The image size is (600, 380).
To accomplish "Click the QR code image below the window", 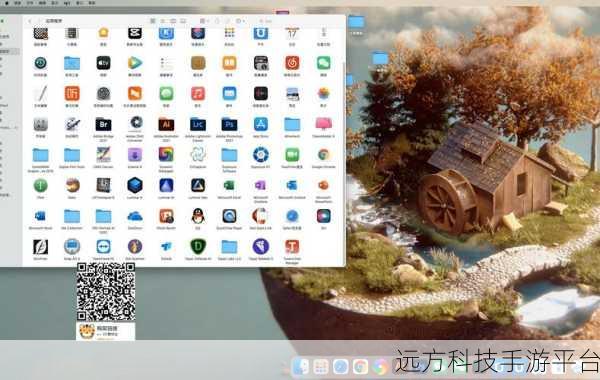I will coord(106,292).
